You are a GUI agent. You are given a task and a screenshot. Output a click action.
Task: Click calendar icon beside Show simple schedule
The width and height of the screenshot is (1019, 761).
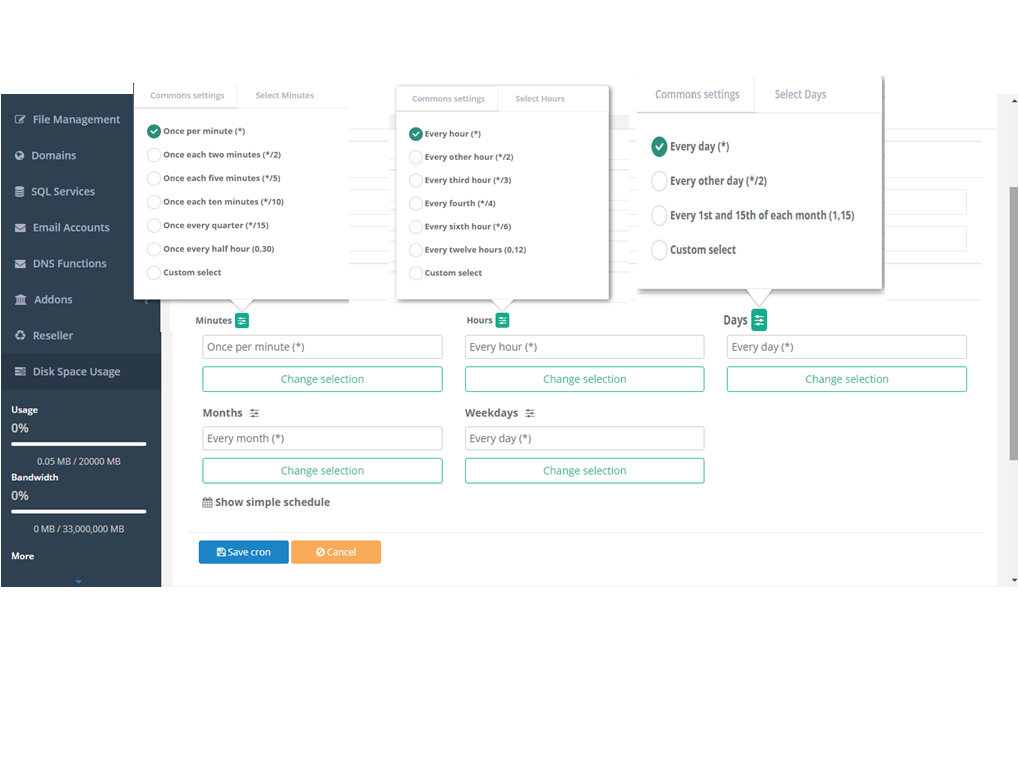click(207, 502)
